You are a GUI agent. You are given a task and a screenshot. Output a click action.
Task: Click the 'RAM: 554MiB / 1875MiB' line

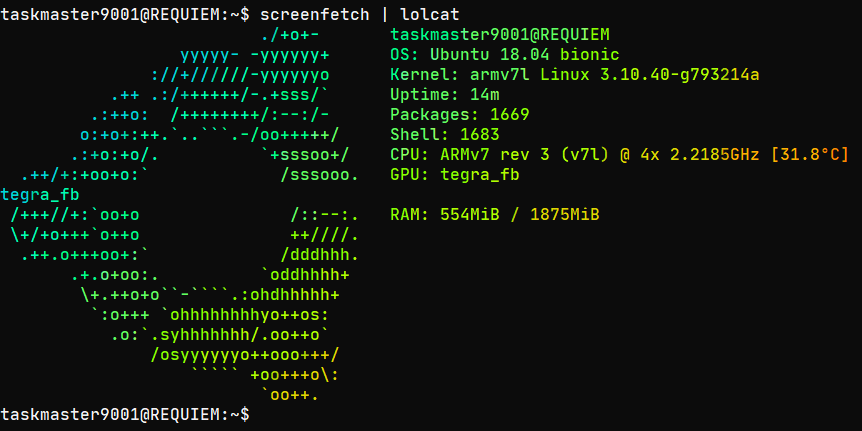coord(495,214)
